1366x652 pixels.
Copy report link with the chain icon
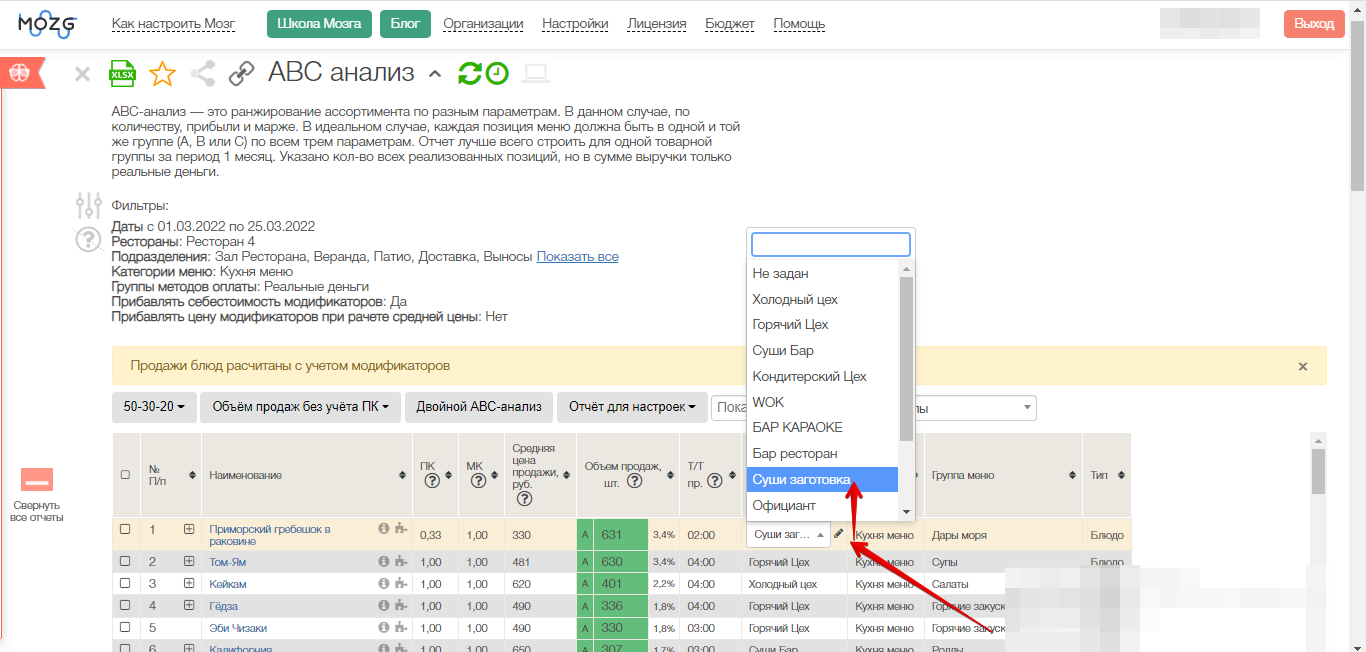[242, 74]
